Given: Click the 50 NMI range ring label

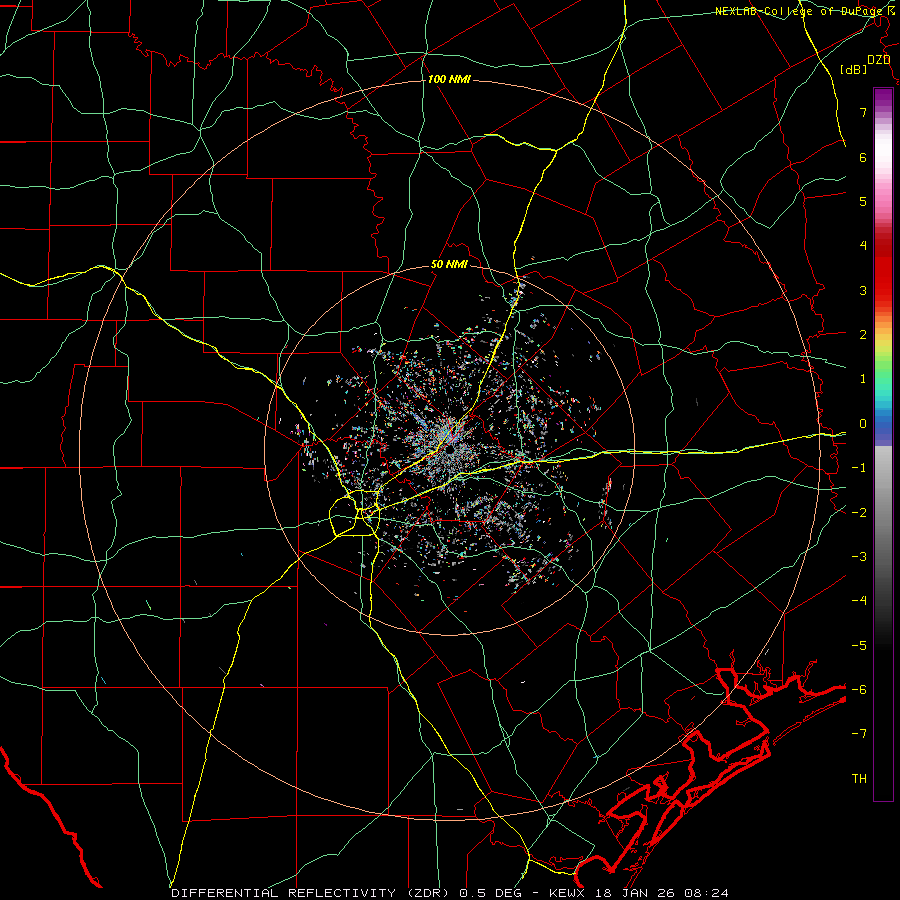Looking at the screenshot, I should [449, 264].
